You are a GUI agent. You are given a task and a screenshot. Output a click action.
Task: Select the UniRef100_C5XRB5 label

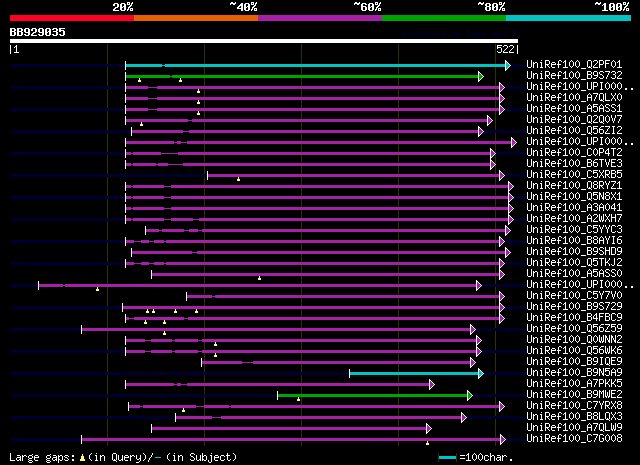tap(574, 175)
